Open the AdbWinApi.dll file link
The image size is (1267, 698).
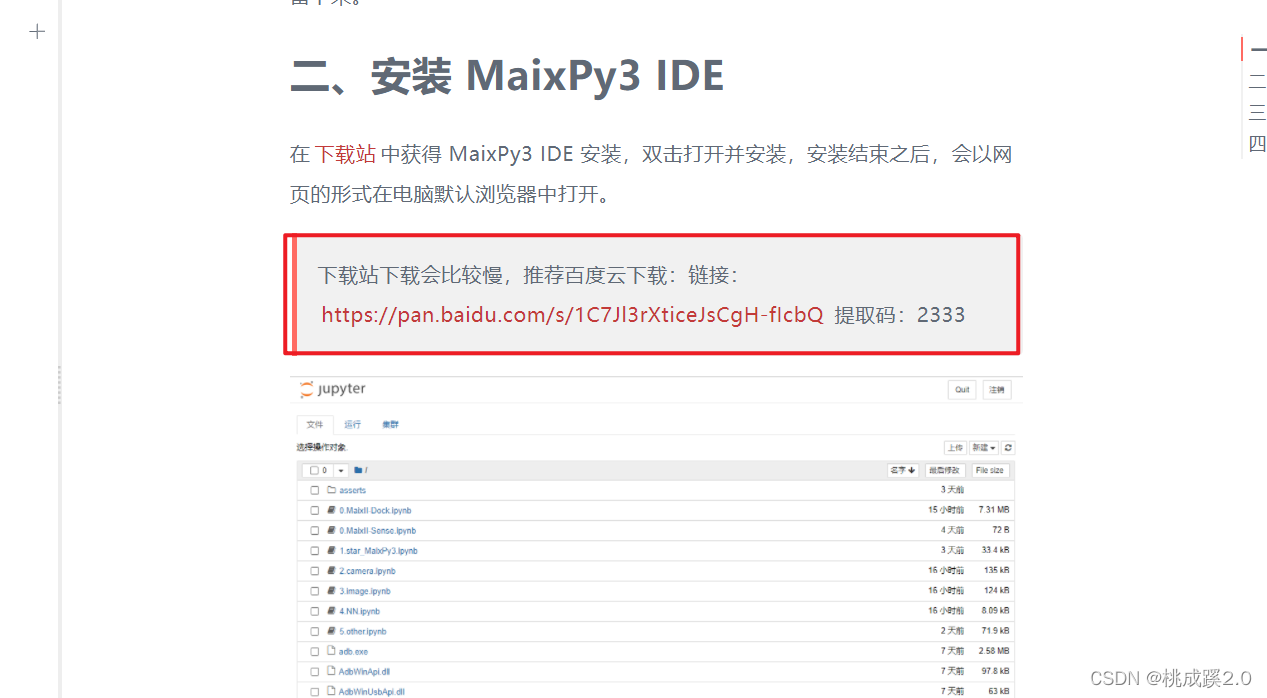coord(366,671)
